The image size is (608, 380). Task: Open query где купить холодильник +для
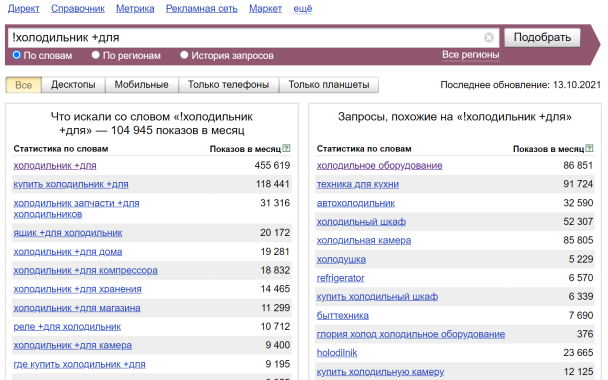(79, 364)
